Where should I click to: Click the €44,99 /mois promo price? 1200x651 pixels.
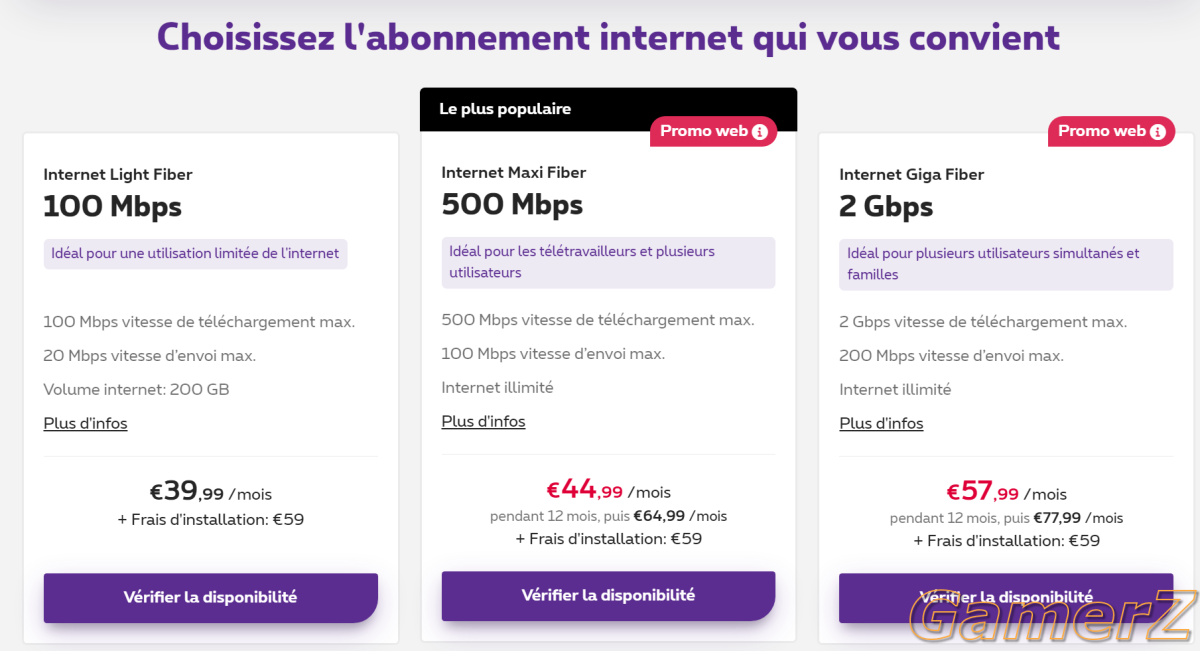tap(608, 490)
